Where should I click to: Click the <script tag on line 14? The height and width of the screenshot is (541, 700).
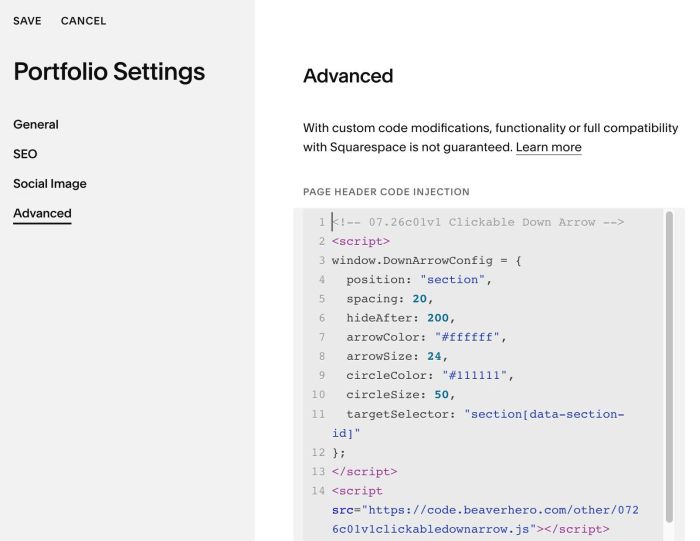point(357,491)
